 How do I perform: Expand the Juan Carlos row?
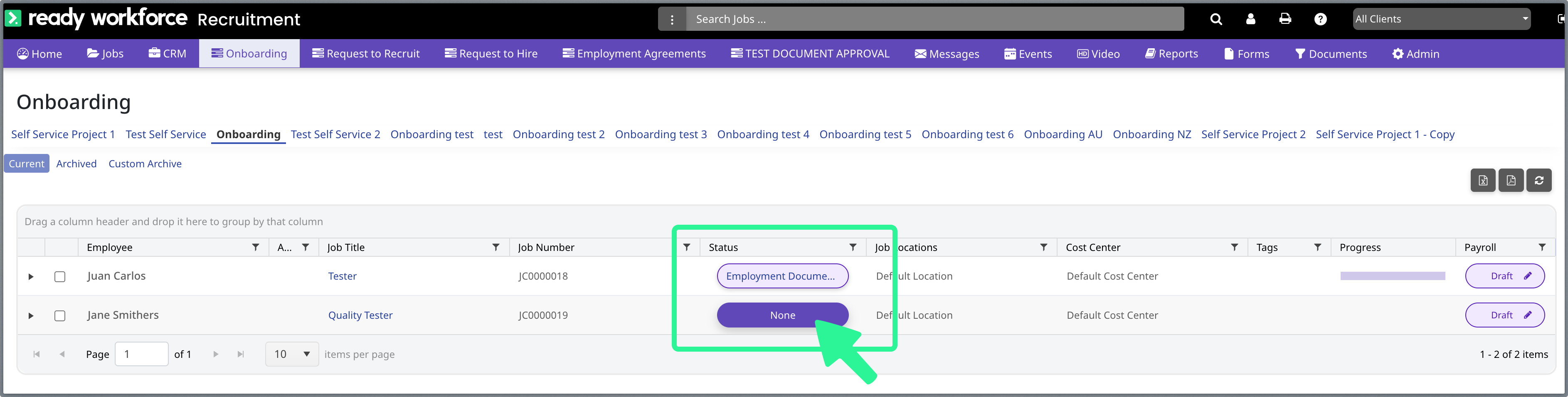[x=30, y=276]
